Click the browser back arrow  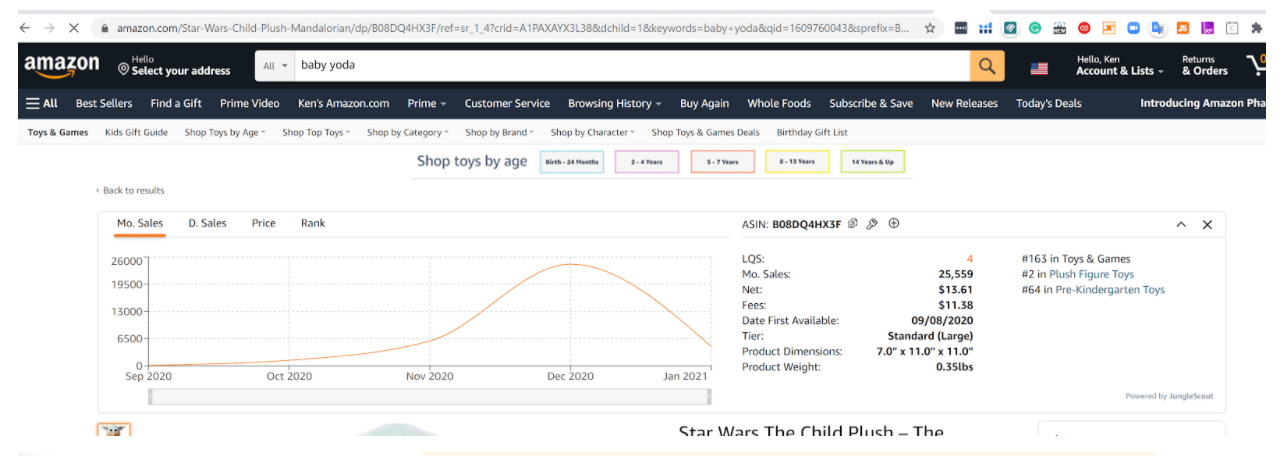(x=25, y=28)
